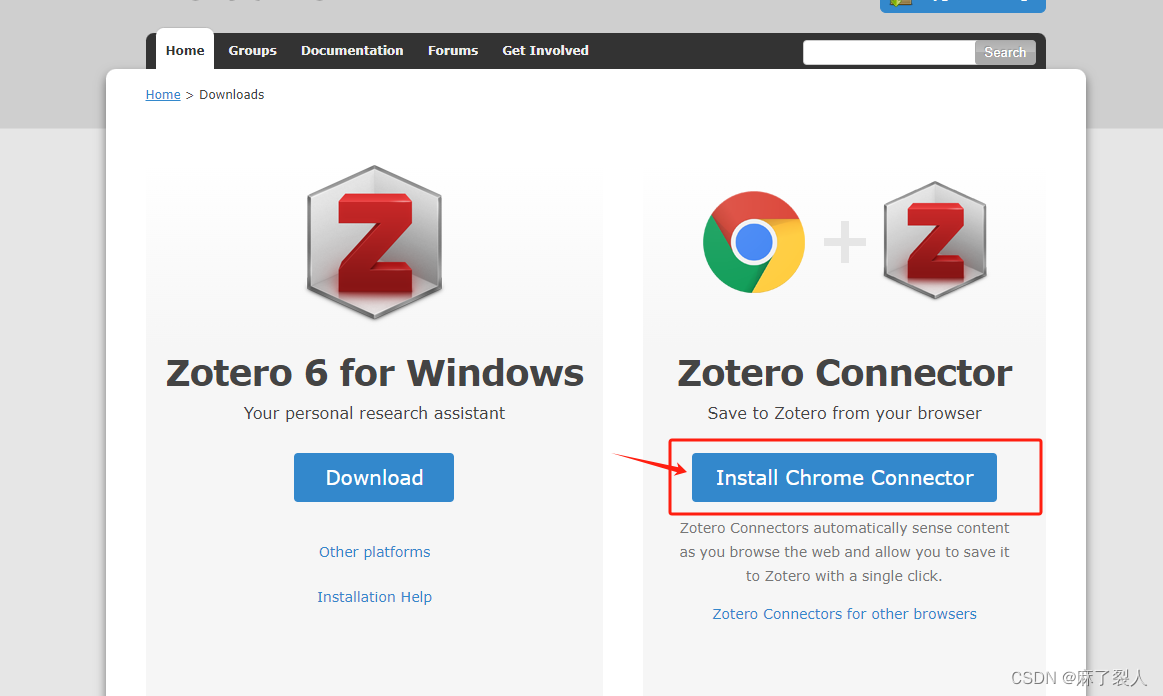Go to the Forums page
This screenshot has width=1163, height=696.
(452, 50)
